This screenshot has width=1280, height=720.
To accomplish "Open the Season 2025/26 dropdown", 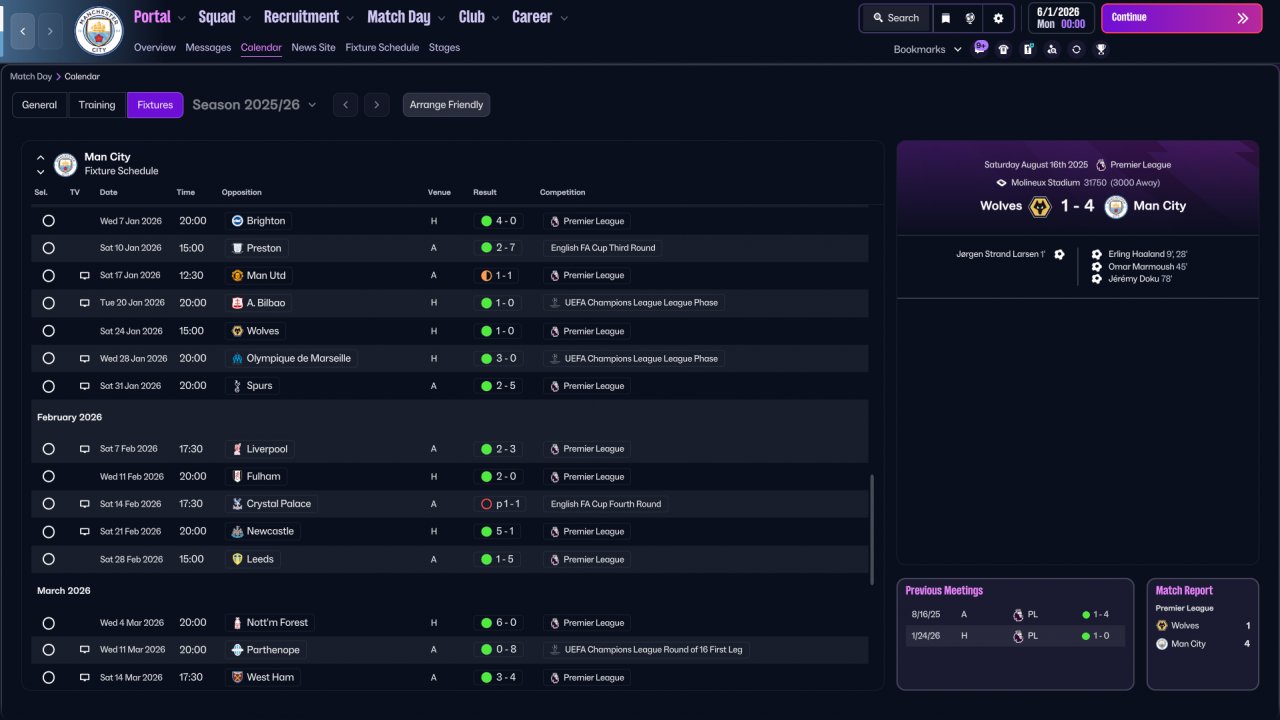I will [255, 105].
